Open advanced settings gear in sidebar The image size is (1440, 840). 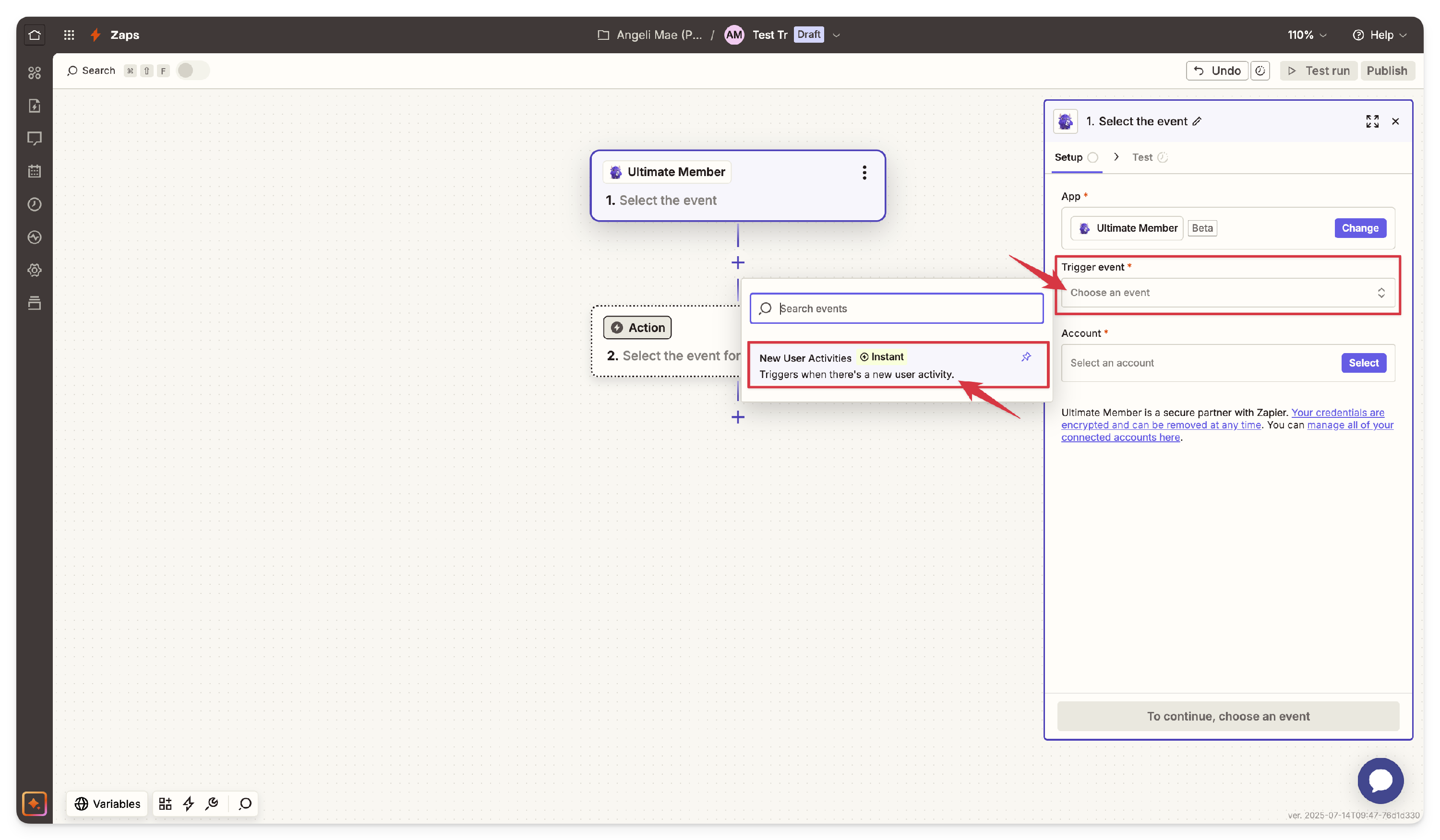pyautogui.click(x=34, y=270)
